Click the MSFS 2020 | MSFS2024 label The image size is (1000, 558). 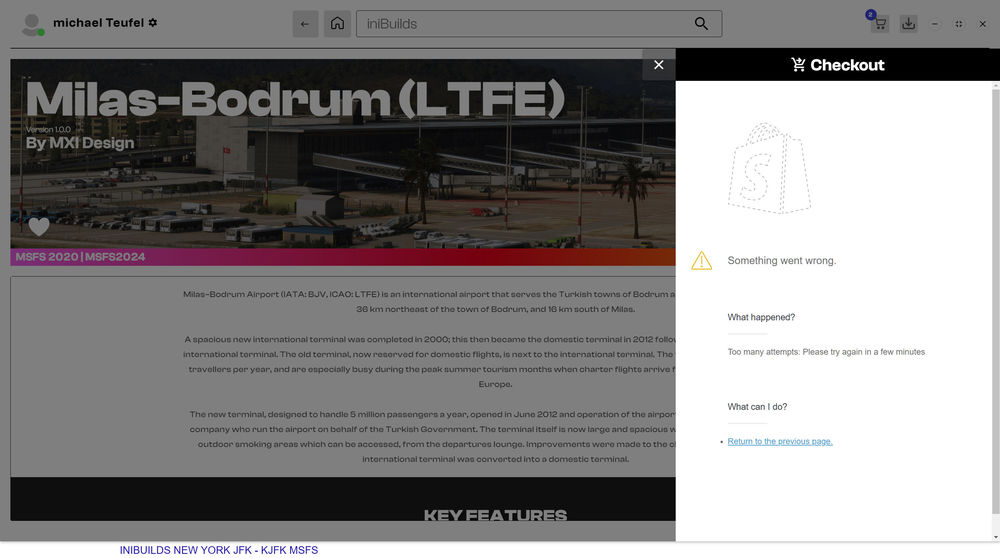click(80, 256)
